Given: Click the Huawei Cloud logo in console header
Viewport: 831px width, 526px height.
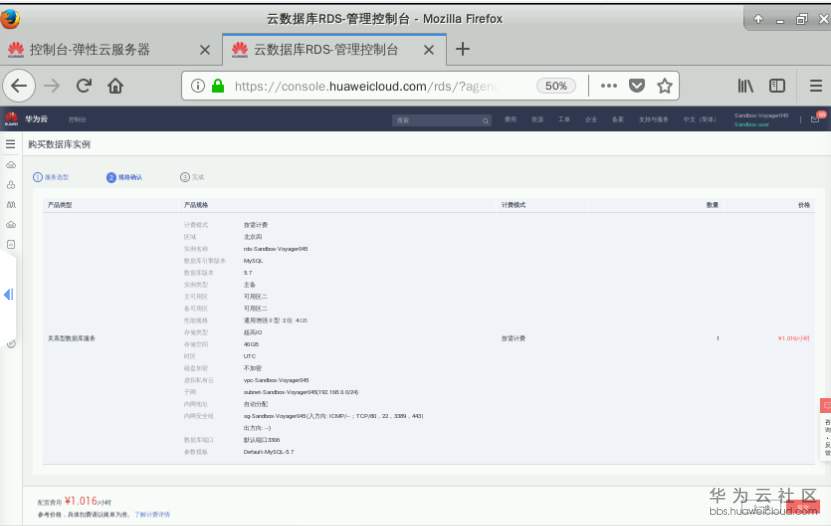Looking at the screenshot, I should click(11, 119).
